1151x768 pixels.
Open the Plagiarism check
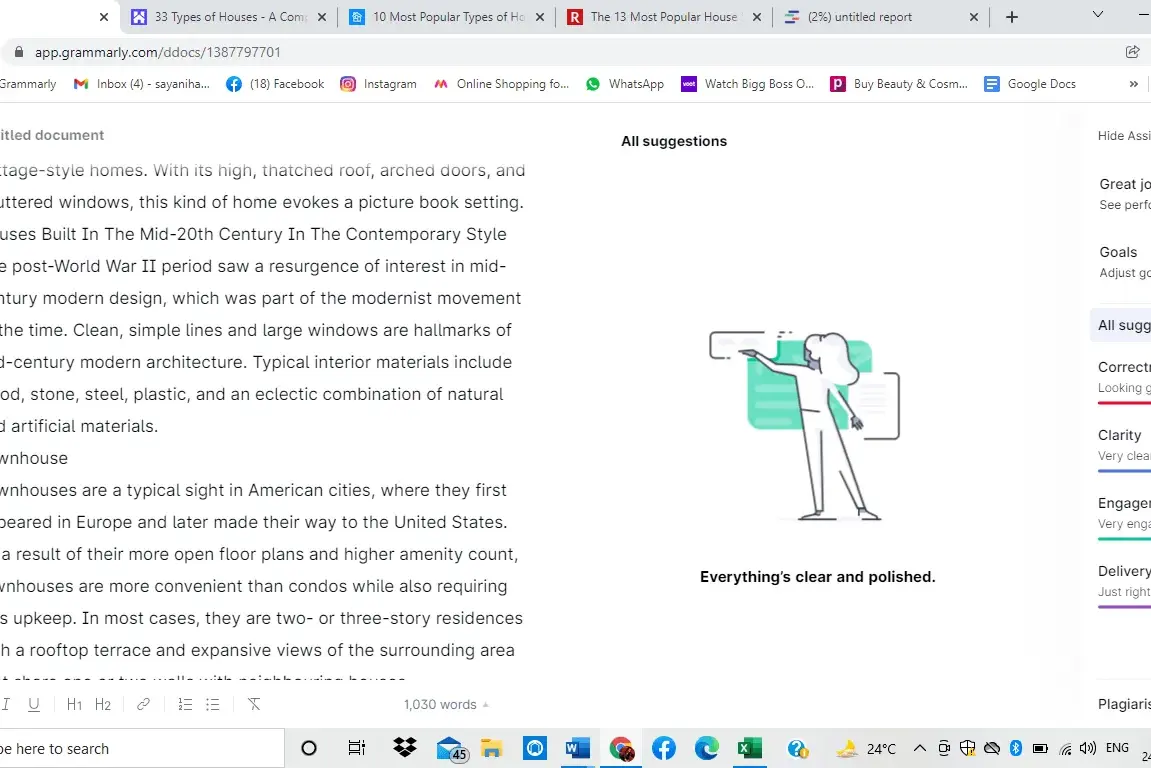pos(1124,704)
